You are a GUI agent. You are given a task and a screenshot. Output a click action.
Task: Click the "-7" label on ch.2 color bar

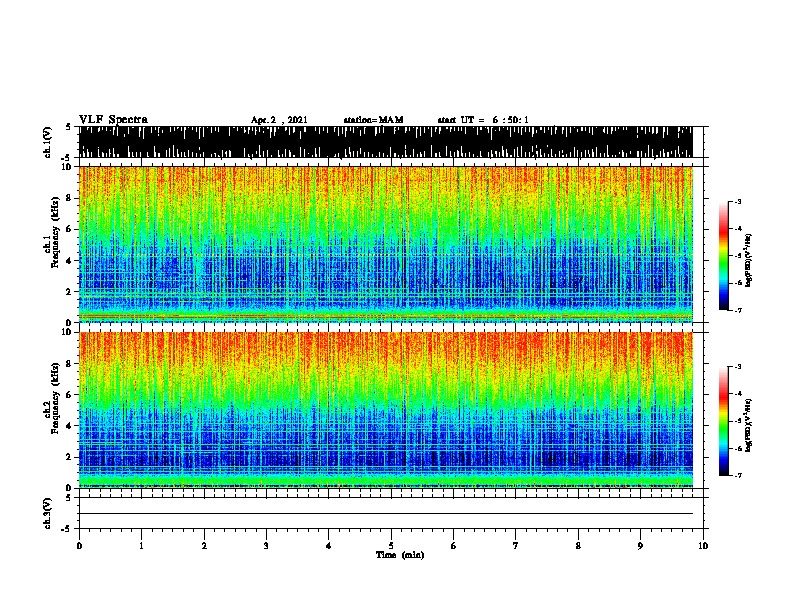[x=738, y=475]
